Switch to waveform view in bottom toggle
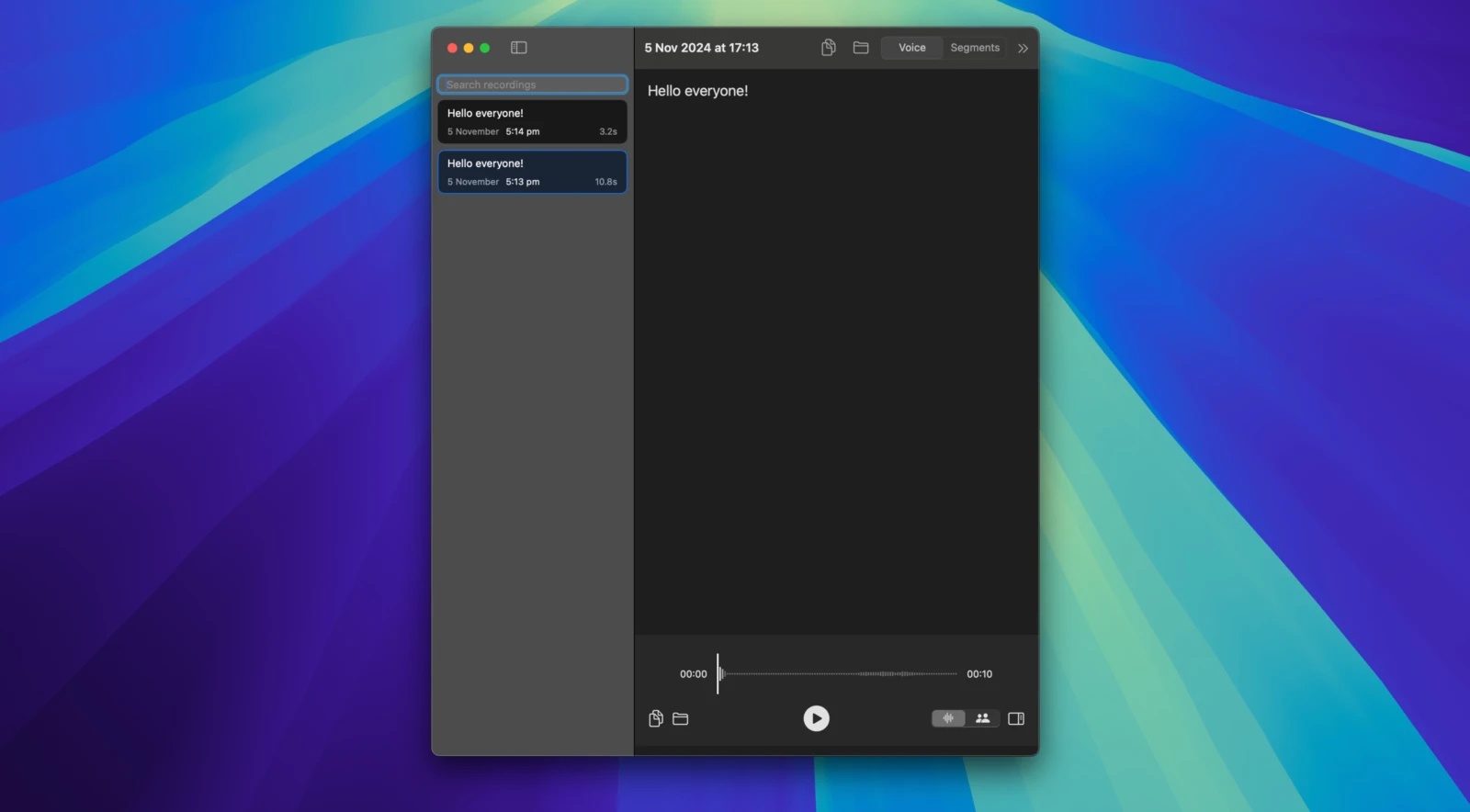 [948, 718]
